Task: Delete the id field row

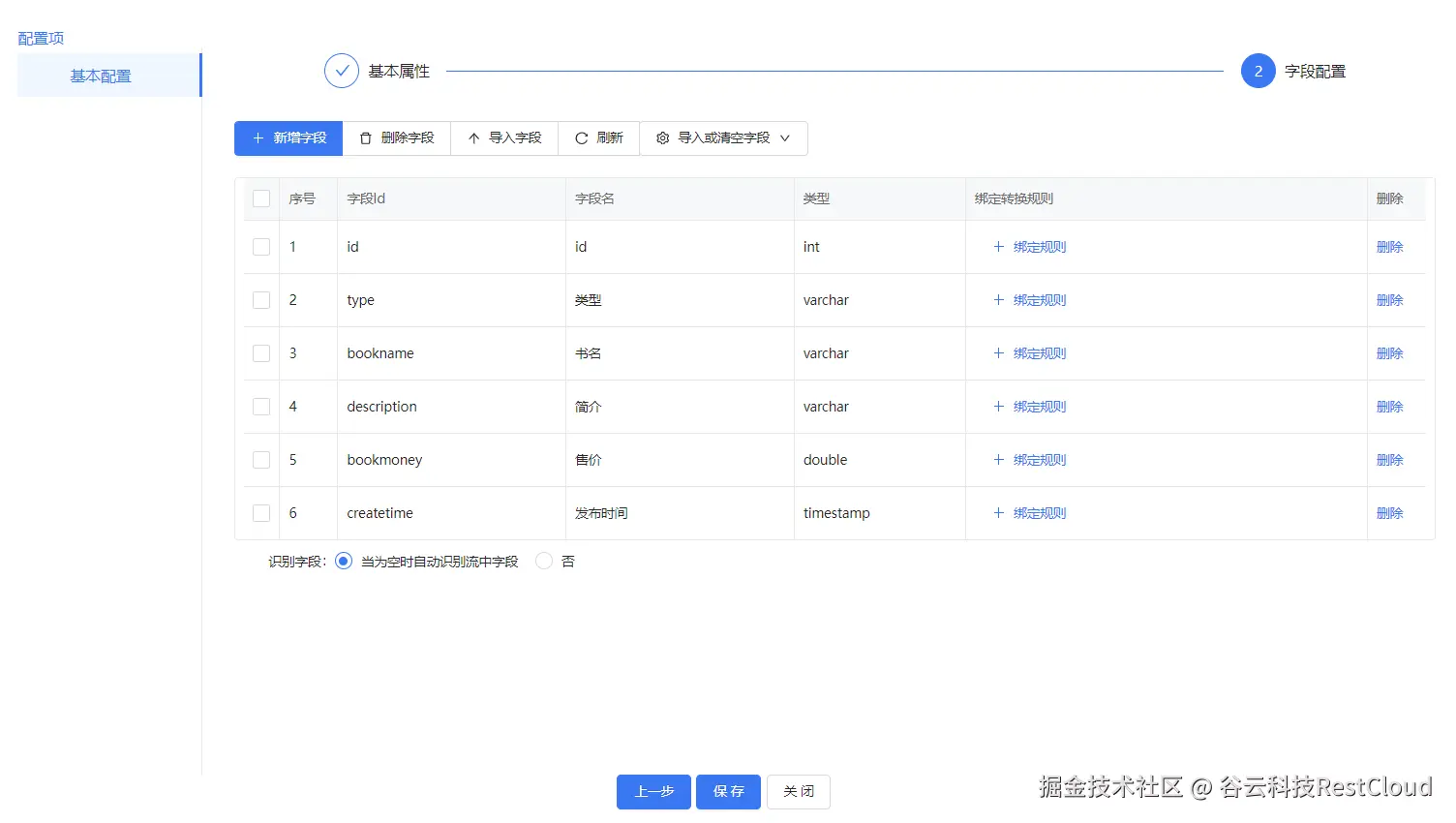Action: tap(1389, 247)
